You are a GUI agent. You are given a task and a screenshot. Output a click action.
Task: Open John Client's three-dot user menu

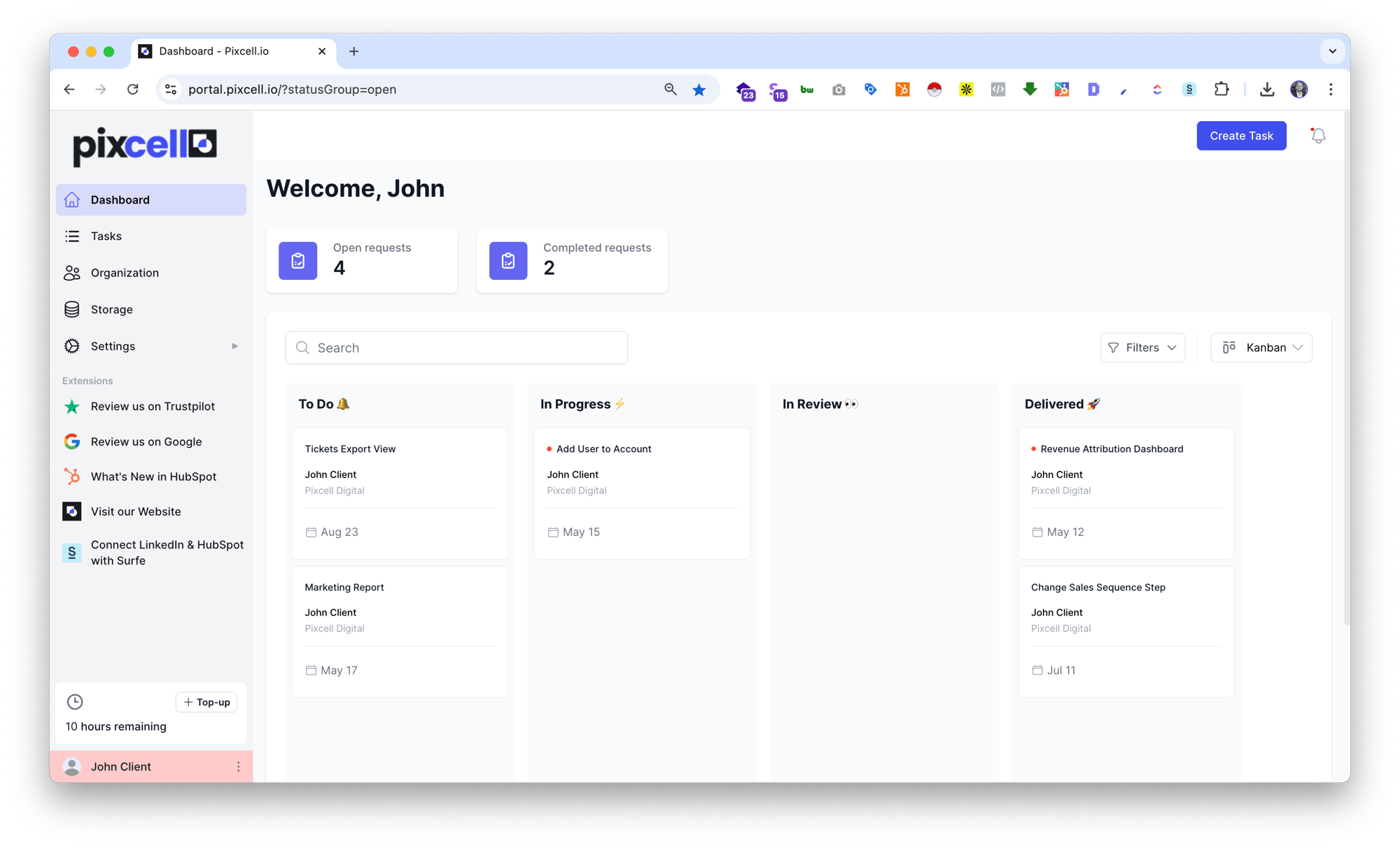tap(238, 767)
